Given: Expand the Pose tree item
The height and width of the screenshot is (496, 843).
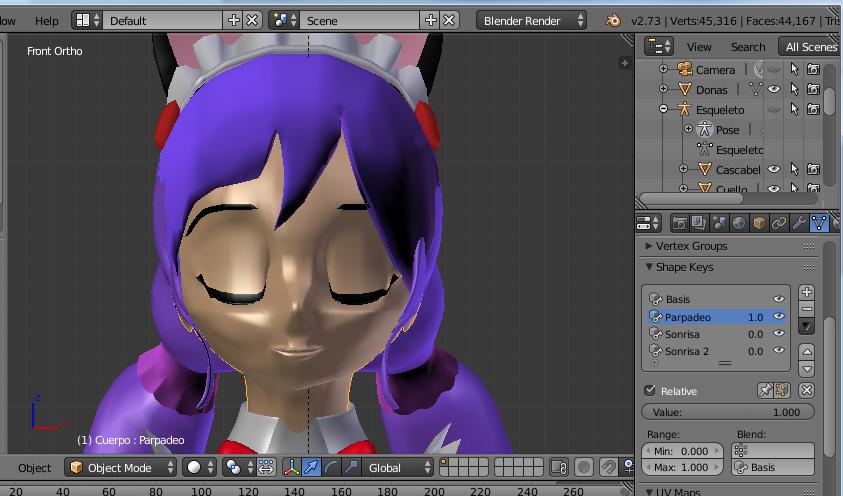Looking at the screenshot, I should tap(688, 129).
